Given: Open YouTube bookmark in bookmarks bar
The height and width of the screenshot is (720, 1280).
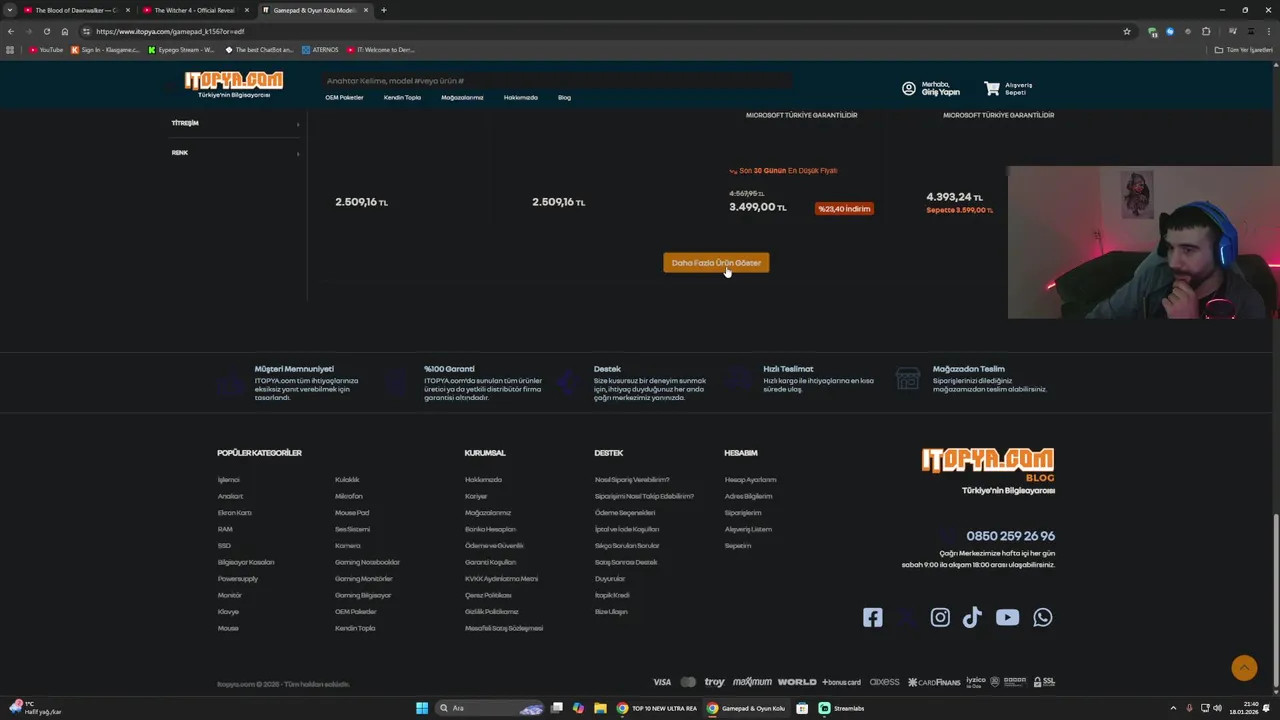Looking at the screenshot, I should pos(46,49).
